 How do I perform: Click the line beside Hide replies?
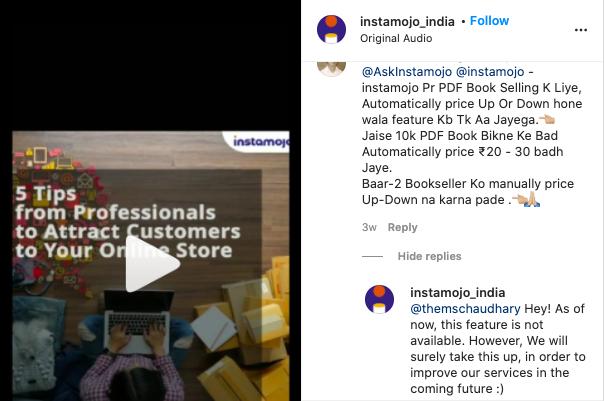point(372,257)
